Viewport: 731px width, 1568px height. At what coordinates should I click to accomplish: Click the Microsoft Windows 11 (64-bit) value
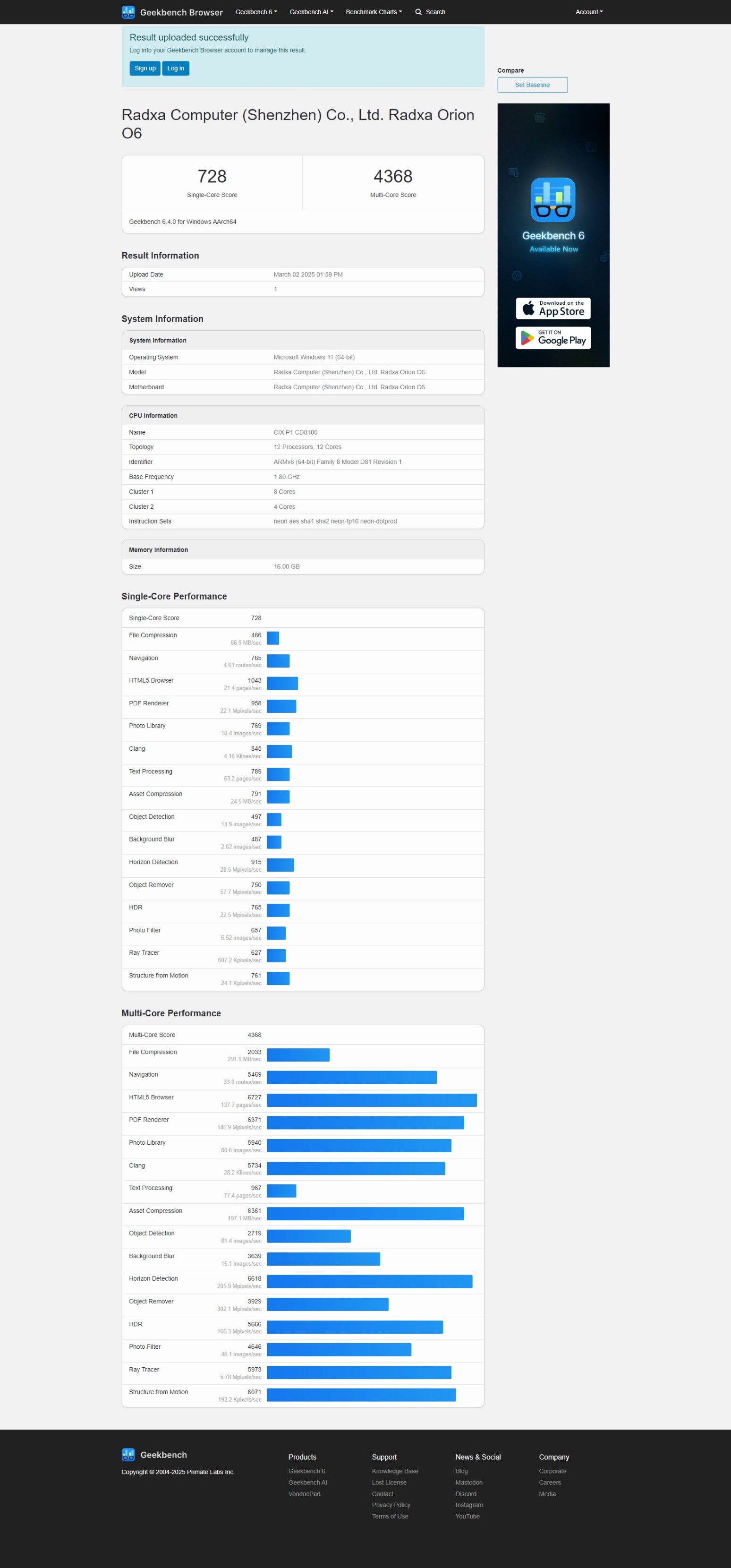(314, 358)
